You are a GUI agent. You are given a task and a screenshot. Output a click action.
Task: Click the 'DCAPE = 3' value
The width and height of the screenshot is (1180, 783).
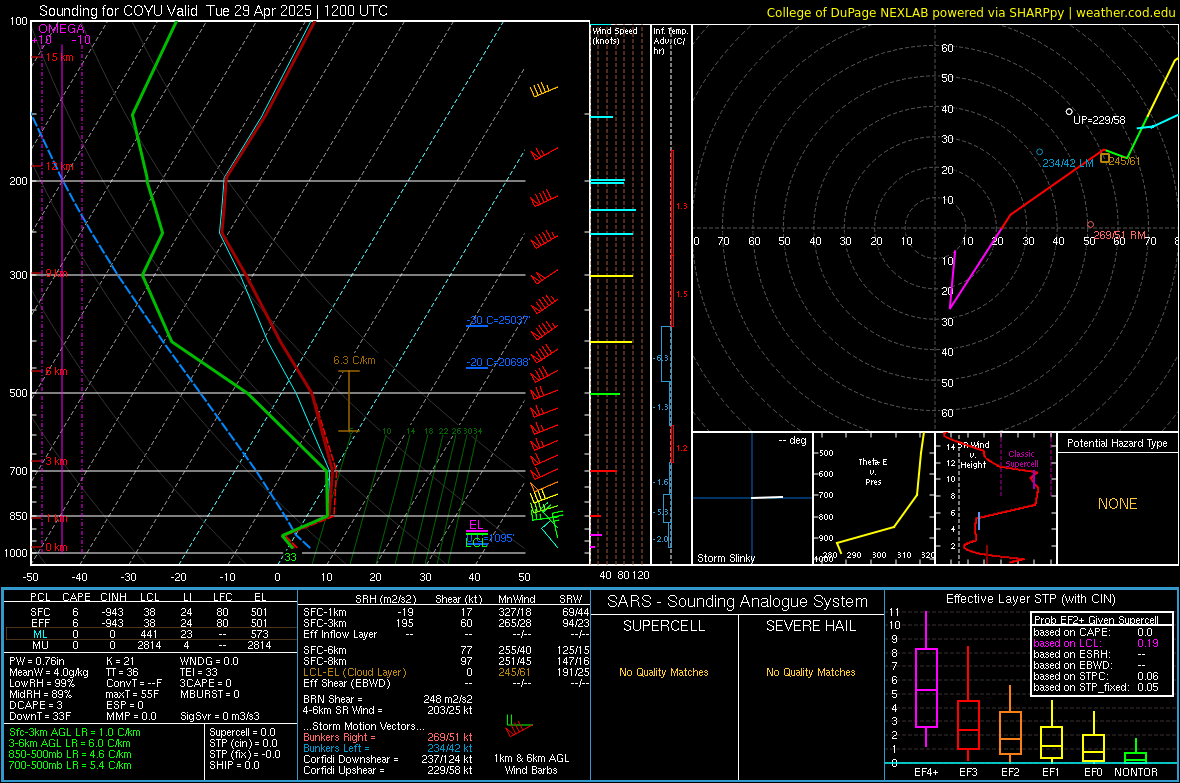36,705
